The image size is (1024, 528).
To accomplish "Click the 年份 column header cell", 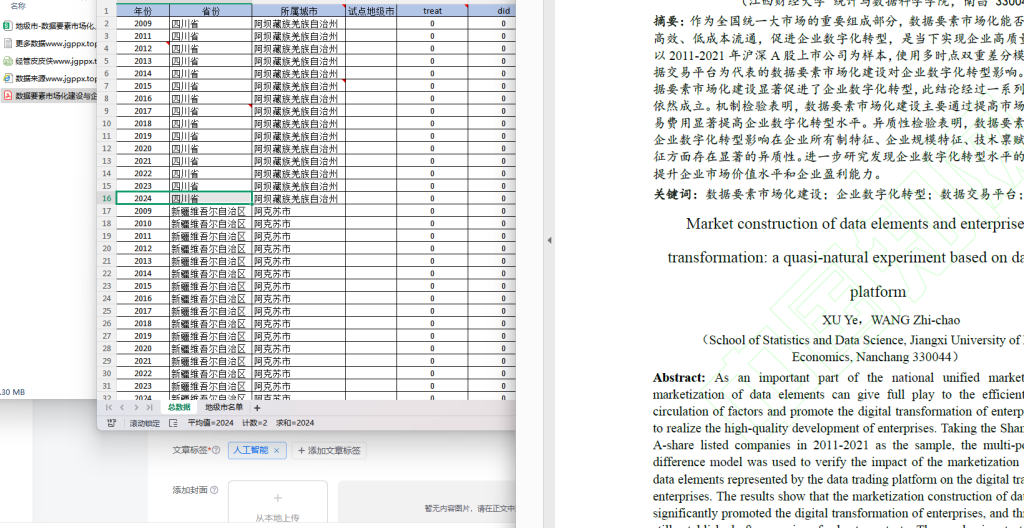I will pos(143,10).
